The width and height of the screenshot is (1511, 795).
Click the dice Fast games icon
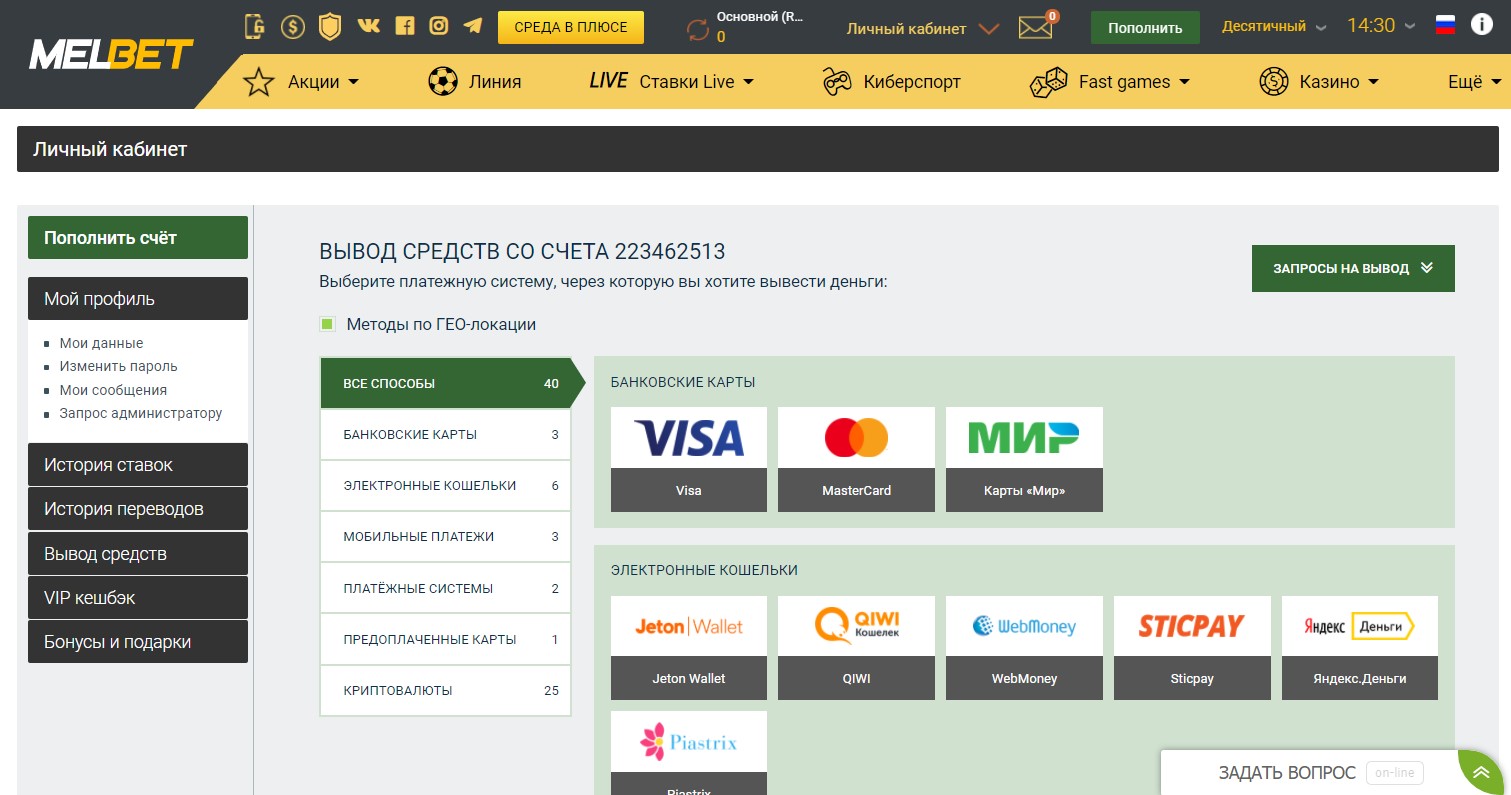pyautogui.click(x=1049, y=82)
